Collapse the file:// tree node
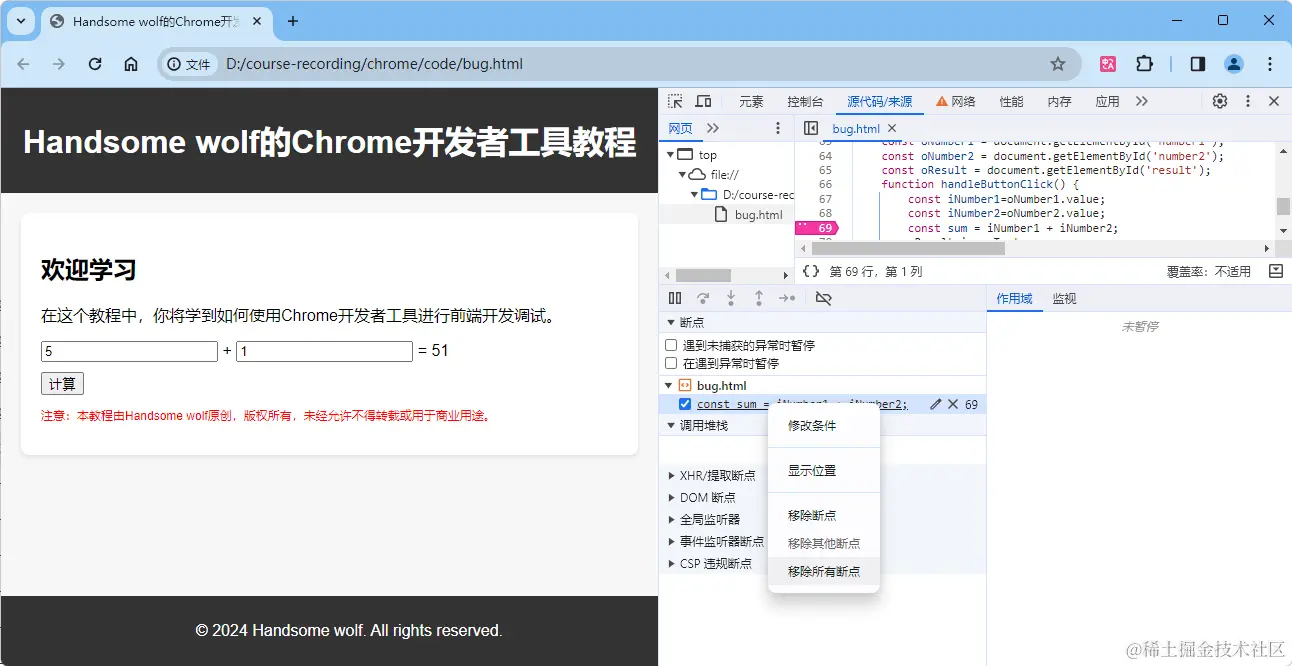Image resolution: width=1292 pixels, height=666 pixels. 682,174
